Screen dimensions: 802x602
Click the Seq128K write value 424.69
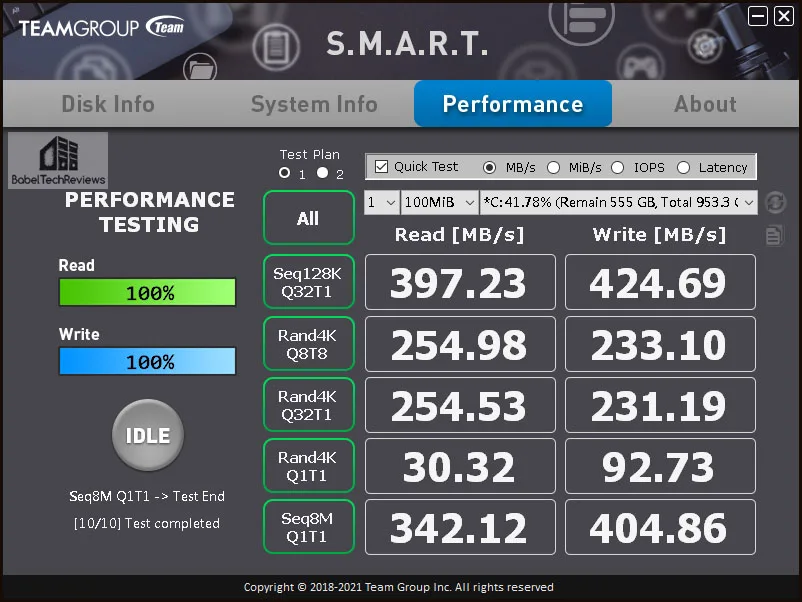point(660,282)
